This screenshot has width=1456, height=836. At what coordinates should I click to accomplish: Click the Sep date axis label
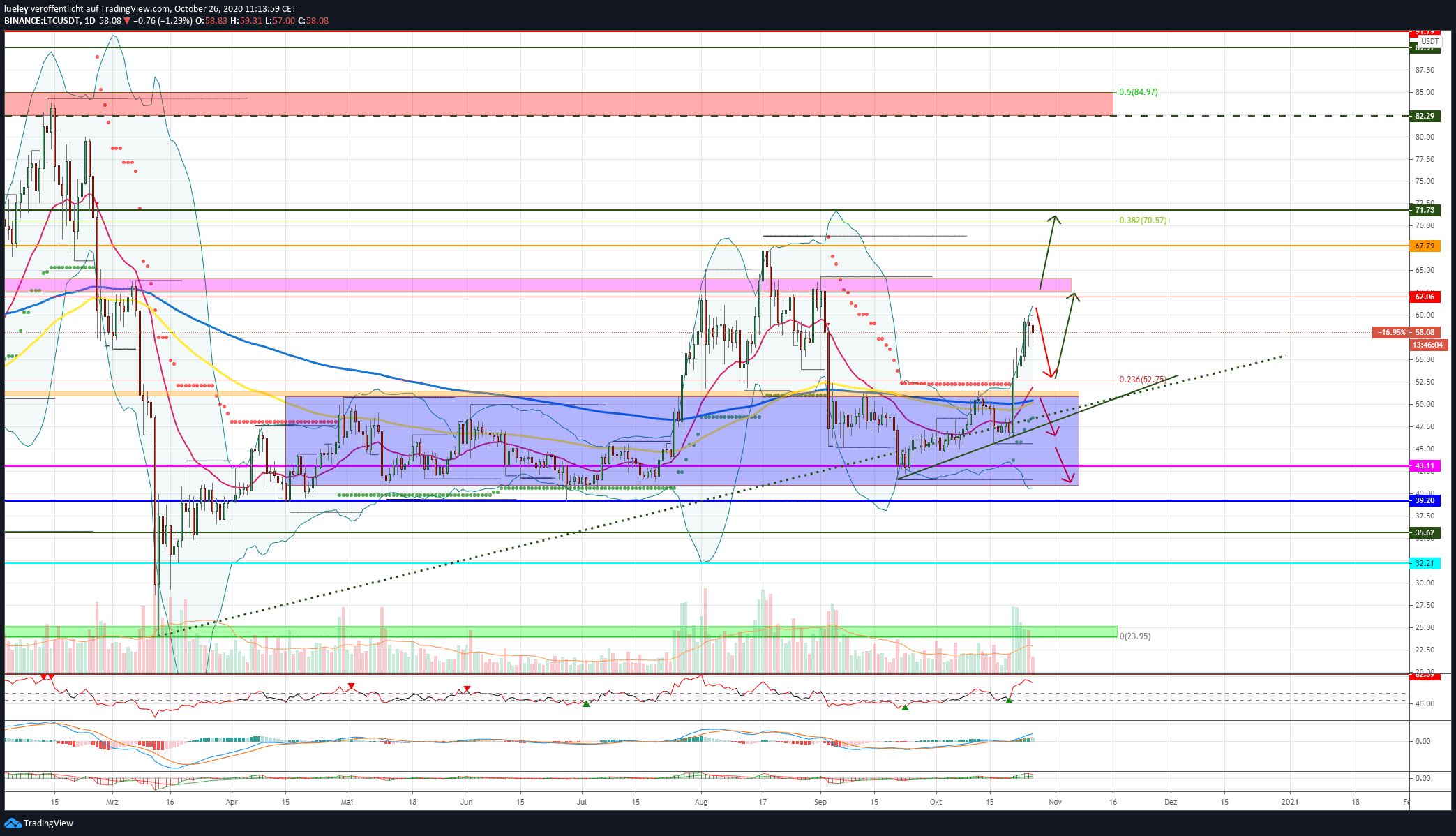pos(820,802)
